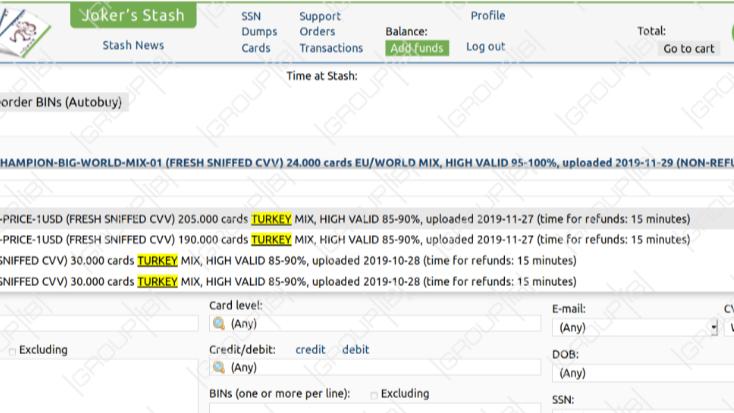Select the credit filter link
Viewport: 734px width, 413px height.
(310, 350)
